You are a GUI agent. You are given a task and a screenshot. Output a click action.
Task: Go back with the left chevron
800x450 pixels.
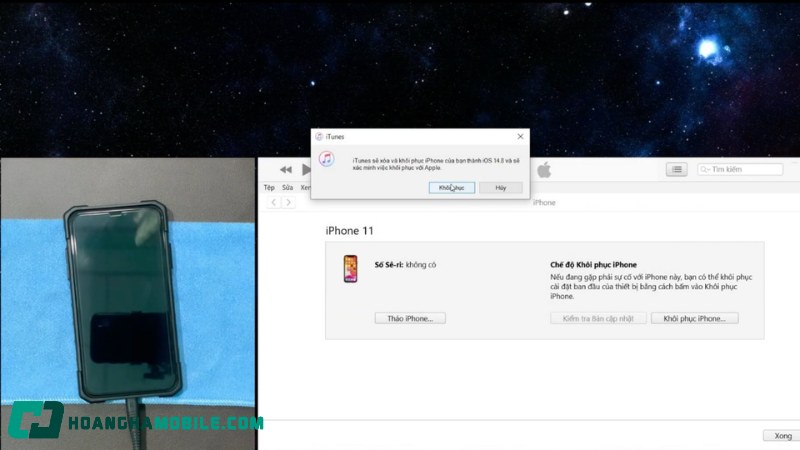pyautogui.click(x=274, y=203)
